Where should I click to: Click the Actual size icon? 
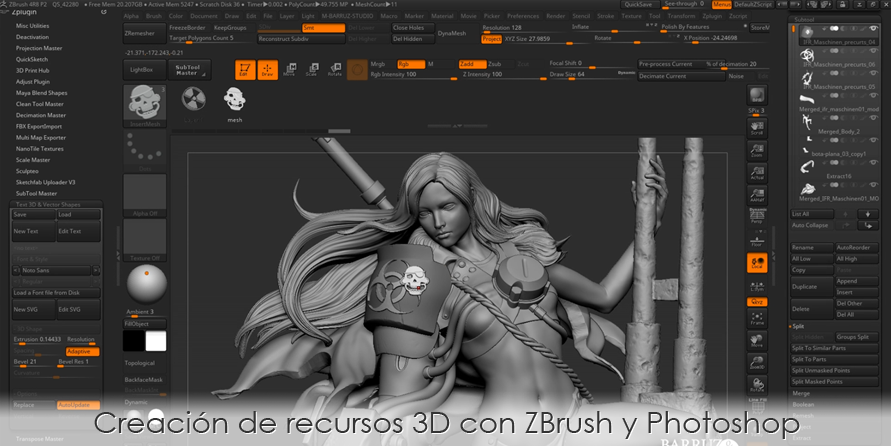757,173
